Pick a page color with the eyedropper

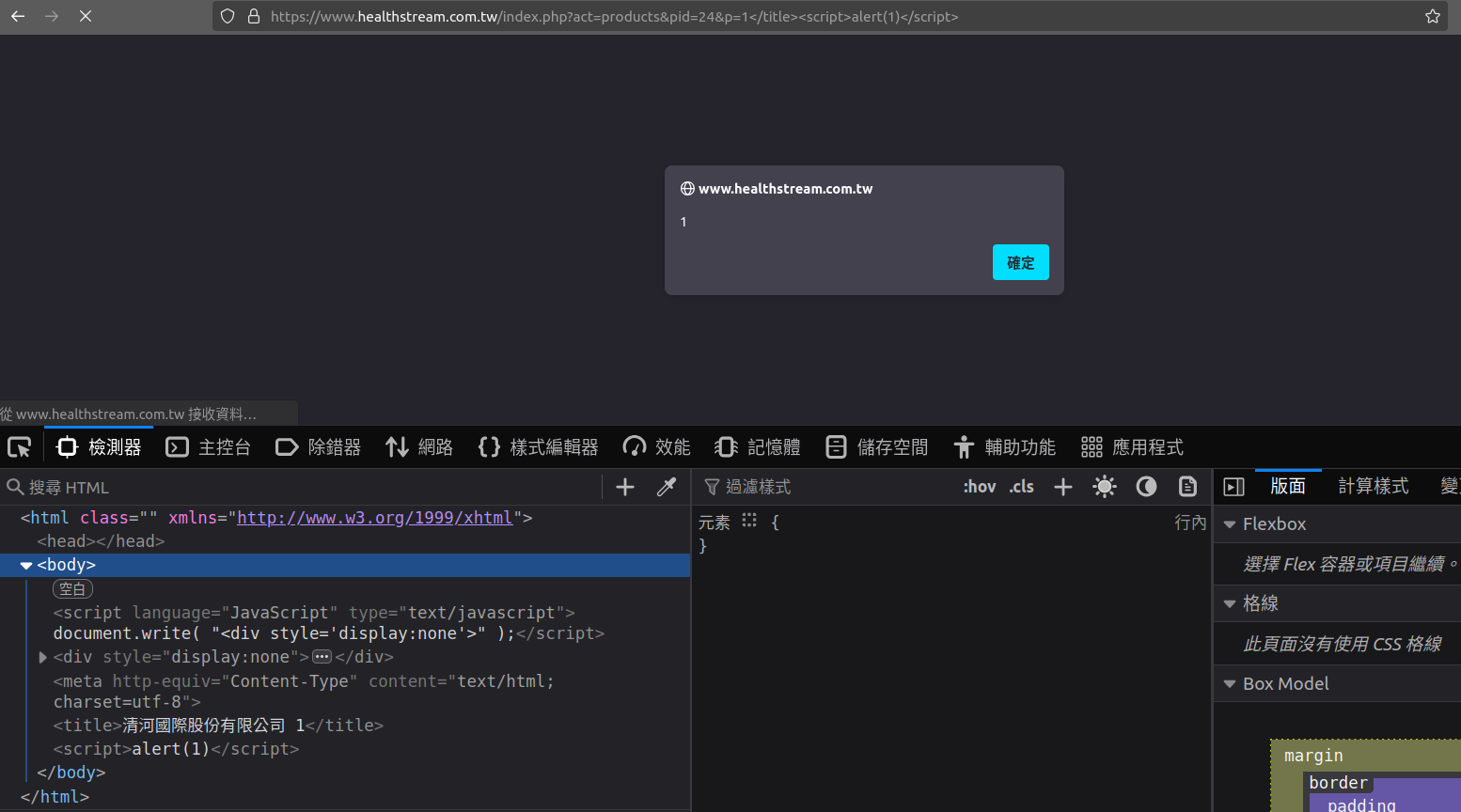click(667, 487)
